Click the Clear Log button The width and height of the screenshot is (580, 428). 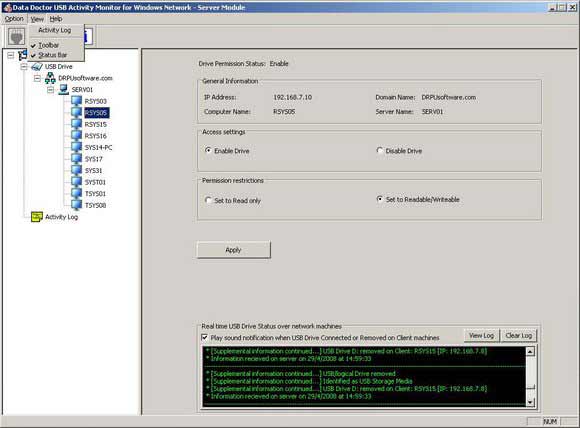point(519,336)
